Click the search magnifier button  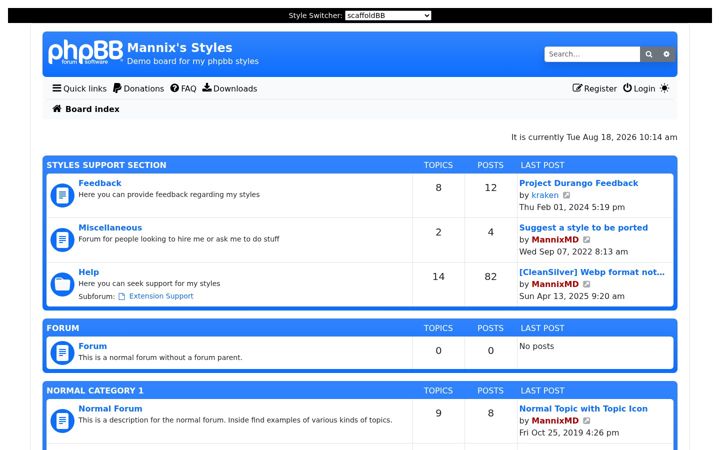pos(648,54)
